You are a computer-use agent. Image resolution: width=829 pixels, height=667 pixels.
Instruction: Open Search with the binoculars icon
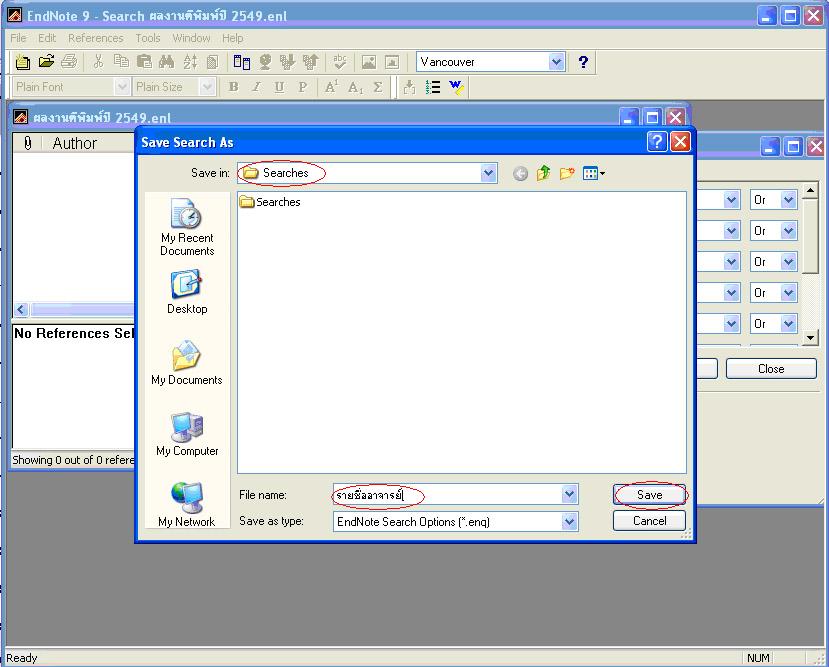pyautogui.click(x=167, y=62)
